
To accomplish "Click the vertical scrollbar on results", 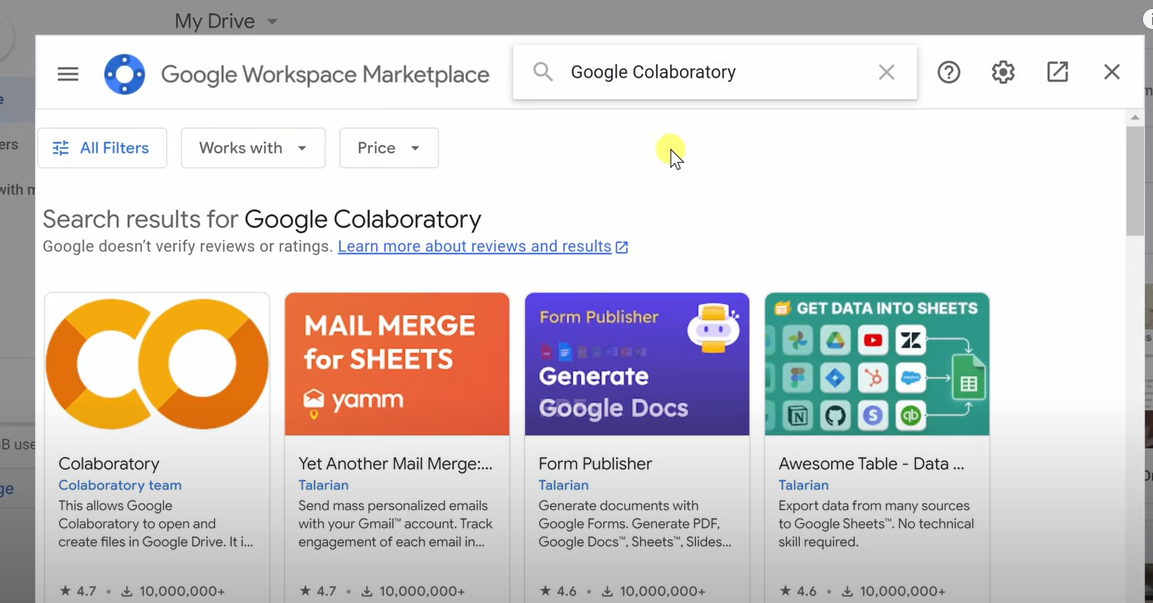I will (x=1134, y=190).
